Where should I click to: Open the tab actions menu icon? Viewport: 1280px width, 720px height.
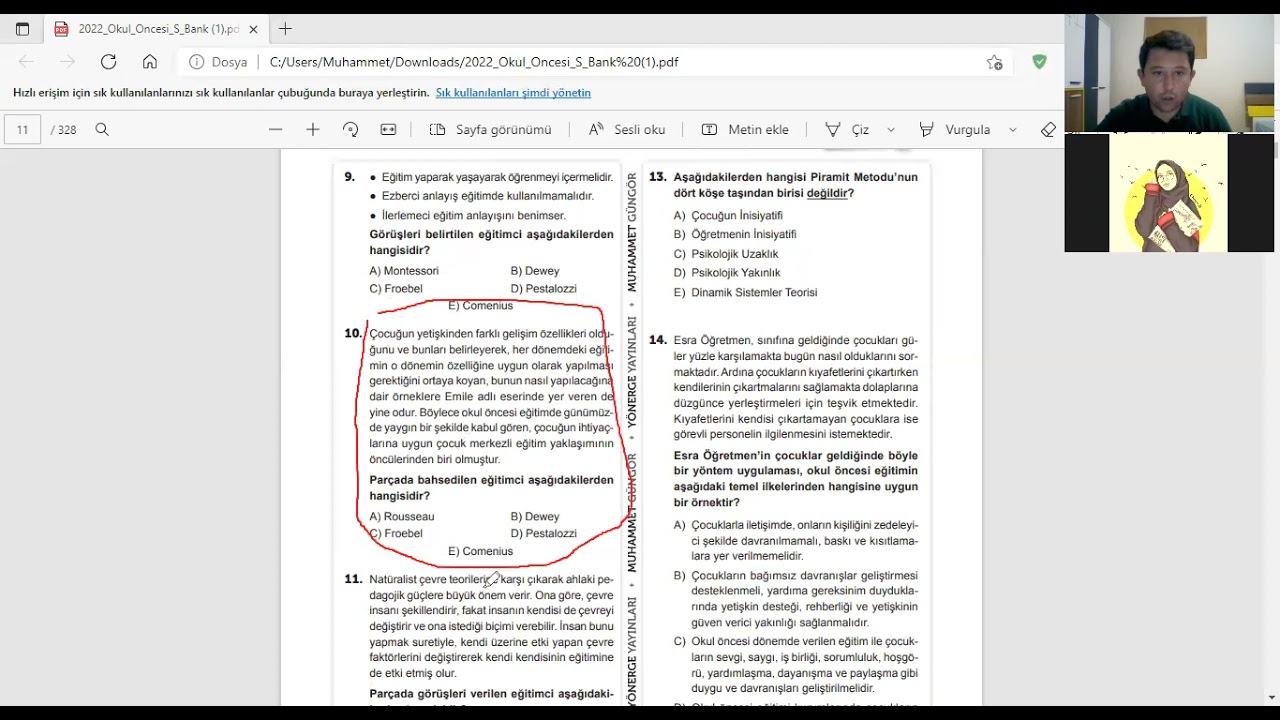click(22, 29)
